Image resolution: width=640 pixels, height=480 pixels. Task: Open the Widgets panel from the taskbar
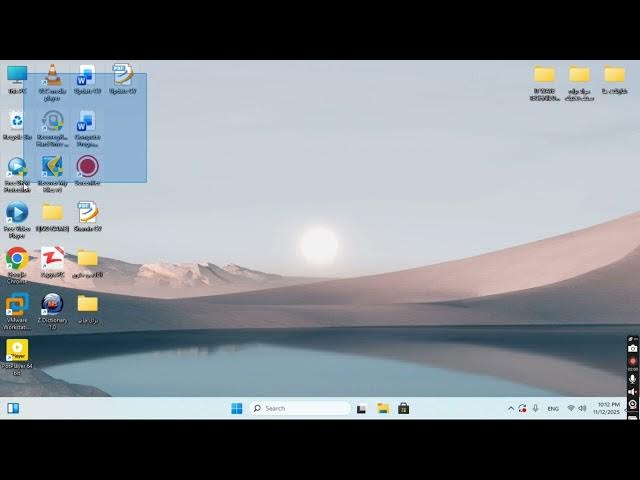(13, 408)
